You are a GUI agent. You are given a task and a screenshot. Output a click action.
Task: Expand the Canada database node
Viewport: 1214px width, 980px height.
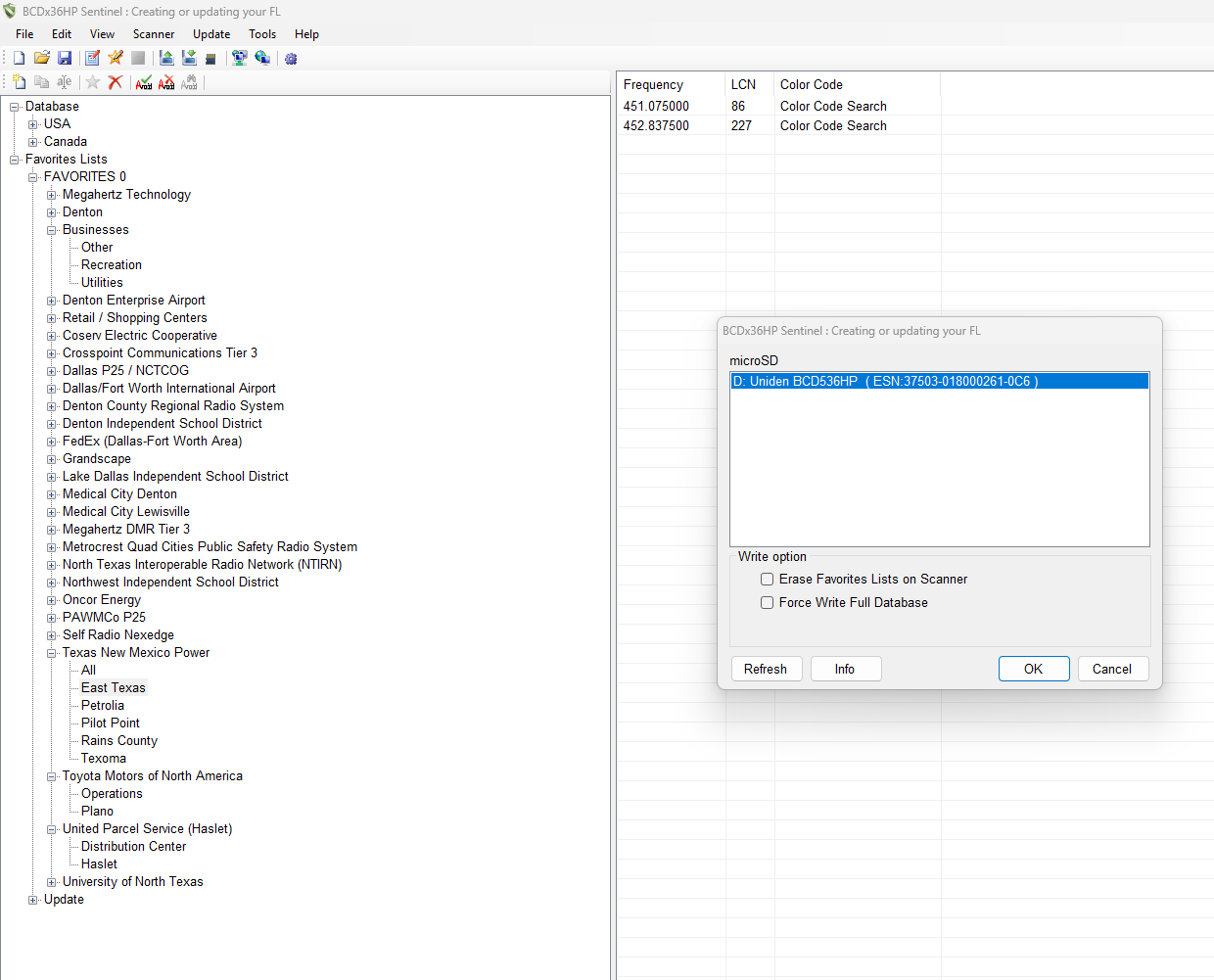[x=33, y=142]
